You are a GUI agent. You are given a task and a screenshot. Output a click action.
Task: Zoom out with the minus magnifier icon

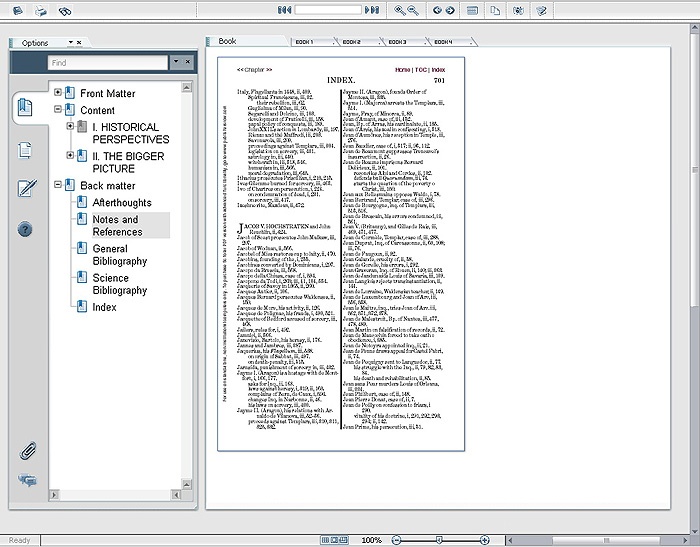coord(413,10)
